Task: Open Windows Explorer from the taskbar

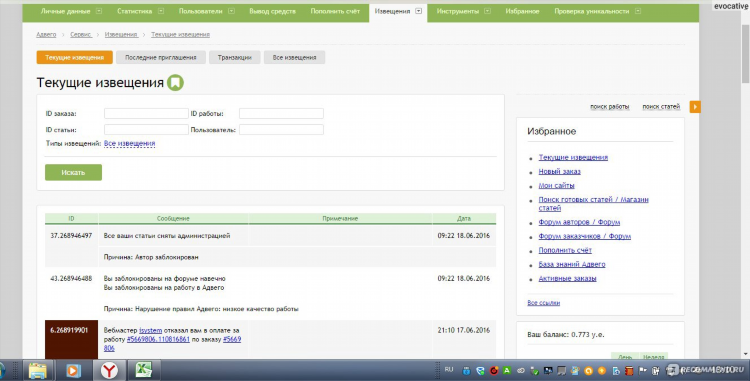Action: 37,370
